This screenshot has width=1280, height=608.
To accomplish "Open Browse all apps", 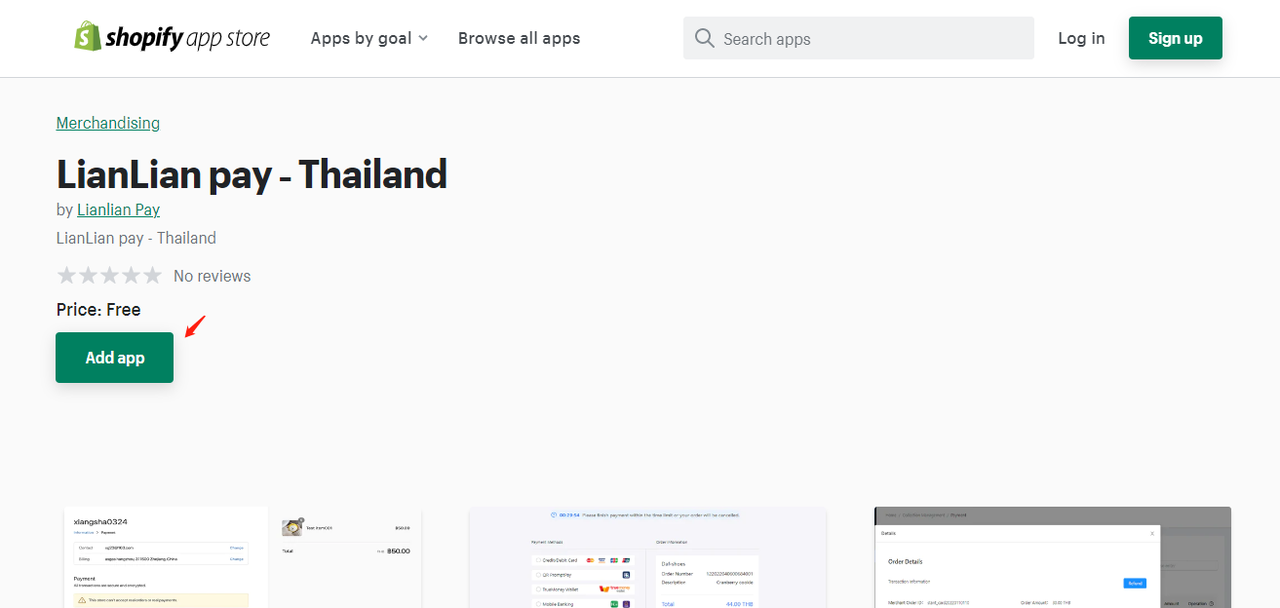I will pyautogui.click(x=519, y=38).
